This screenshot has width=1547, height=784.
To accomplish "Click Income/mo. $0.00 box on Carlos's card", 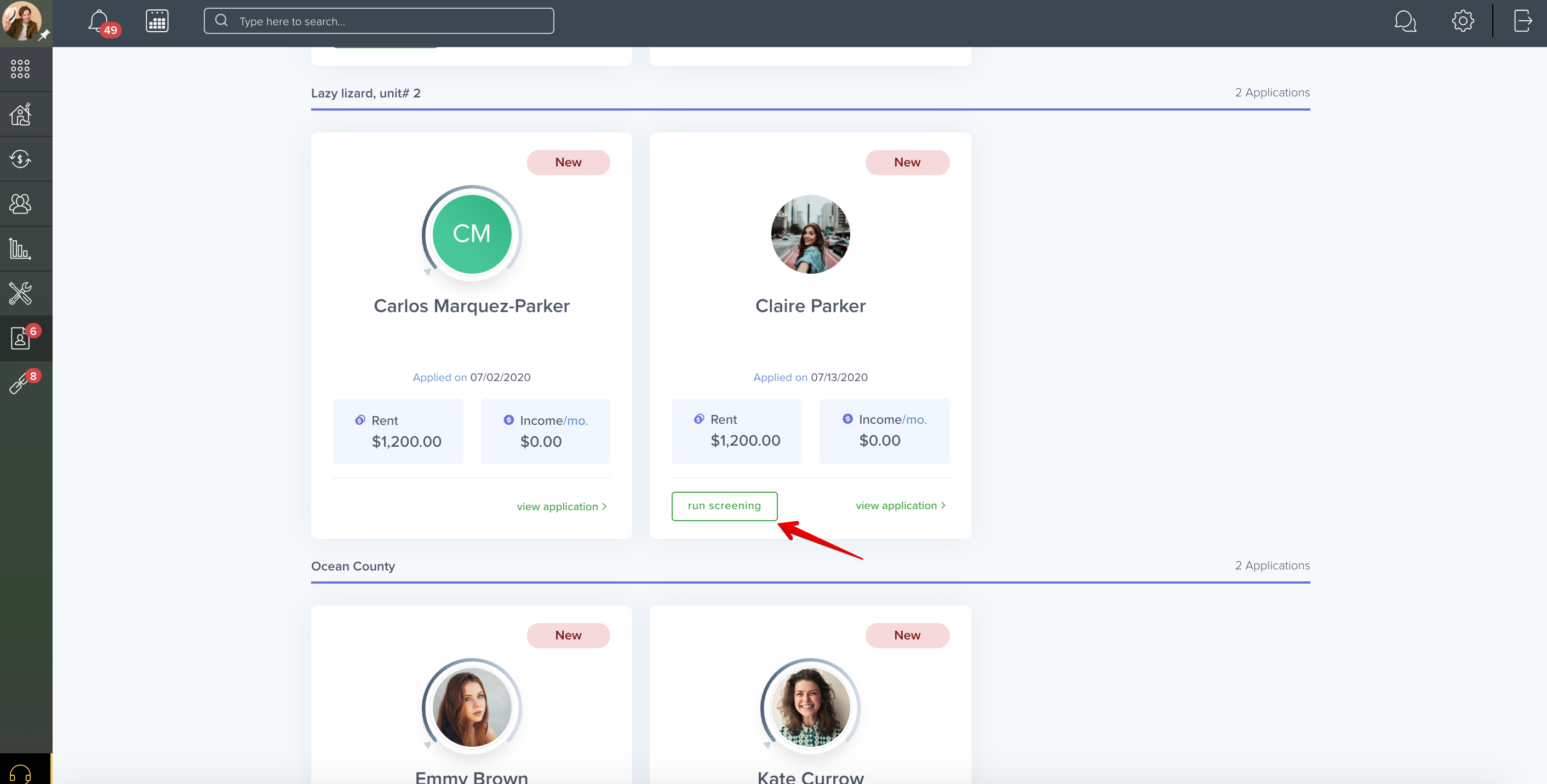I will click(545, 431).
